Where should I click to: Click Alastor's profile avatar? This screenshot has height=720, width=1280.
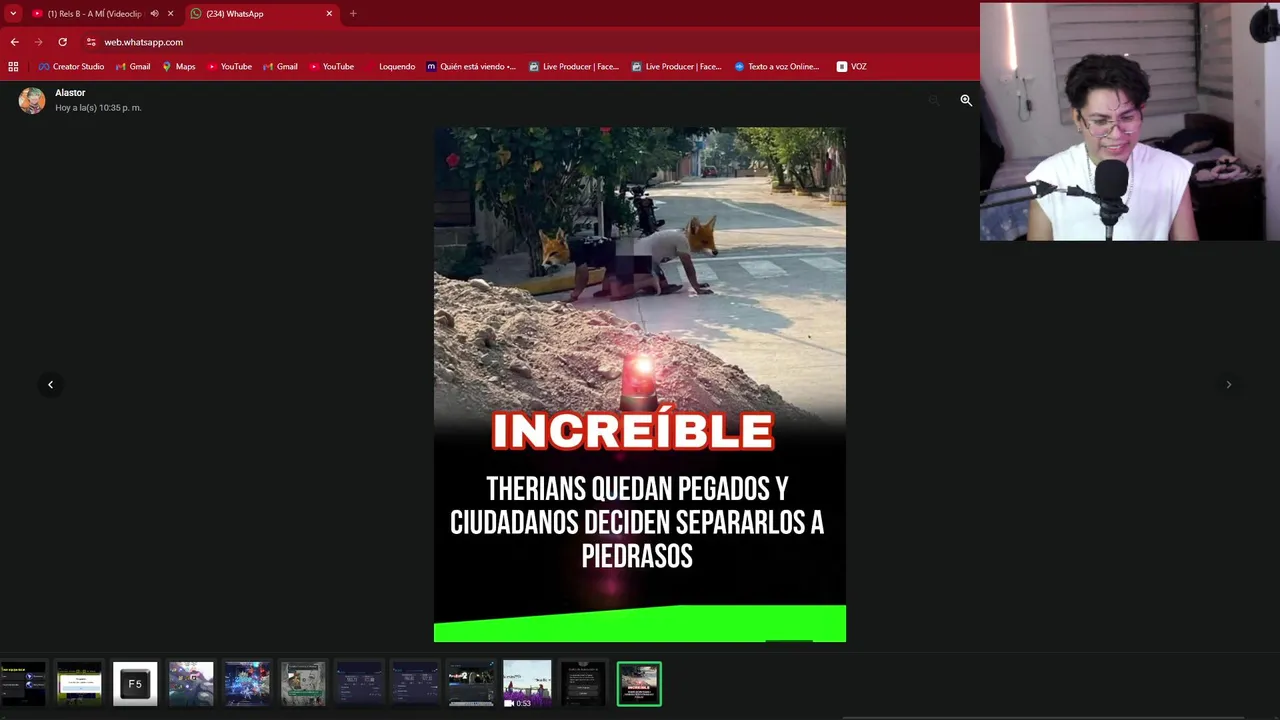coord(32,100)
